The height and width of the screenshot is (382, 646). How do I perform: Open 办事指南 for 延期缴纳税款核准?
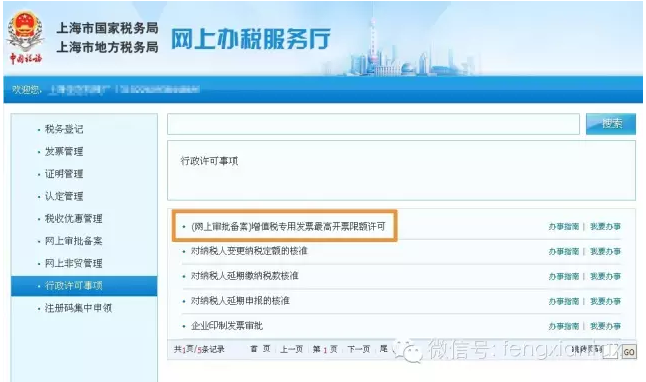click(564, 276)
